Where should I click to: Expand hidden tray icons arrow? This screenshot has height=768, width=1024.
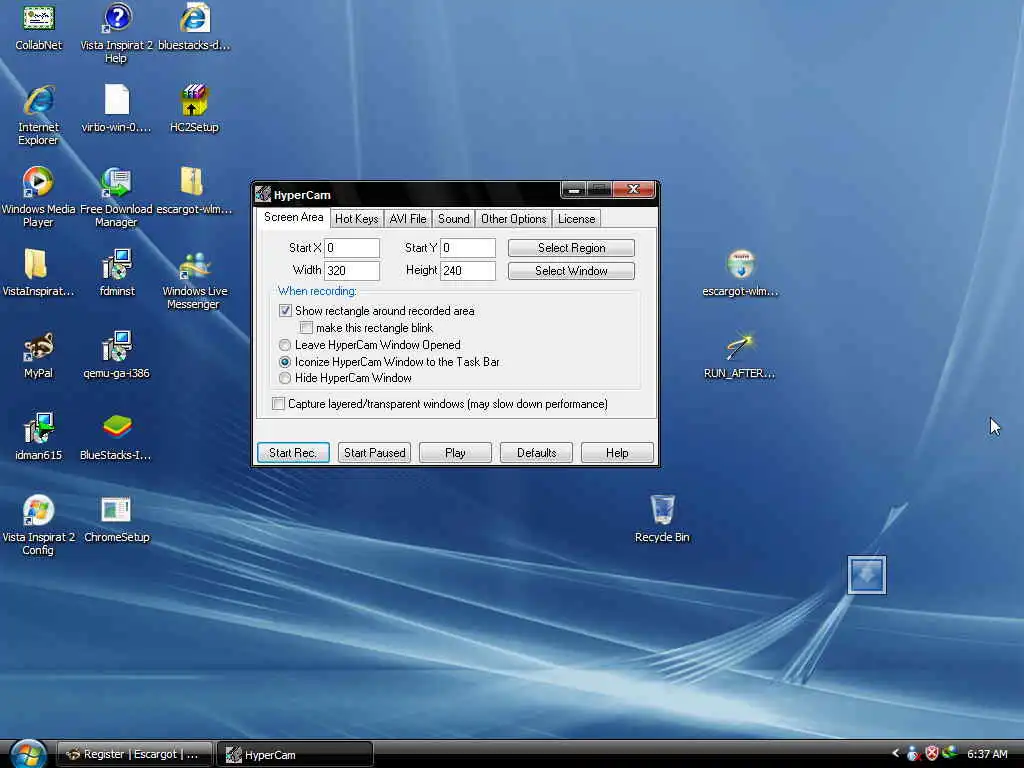895,754
